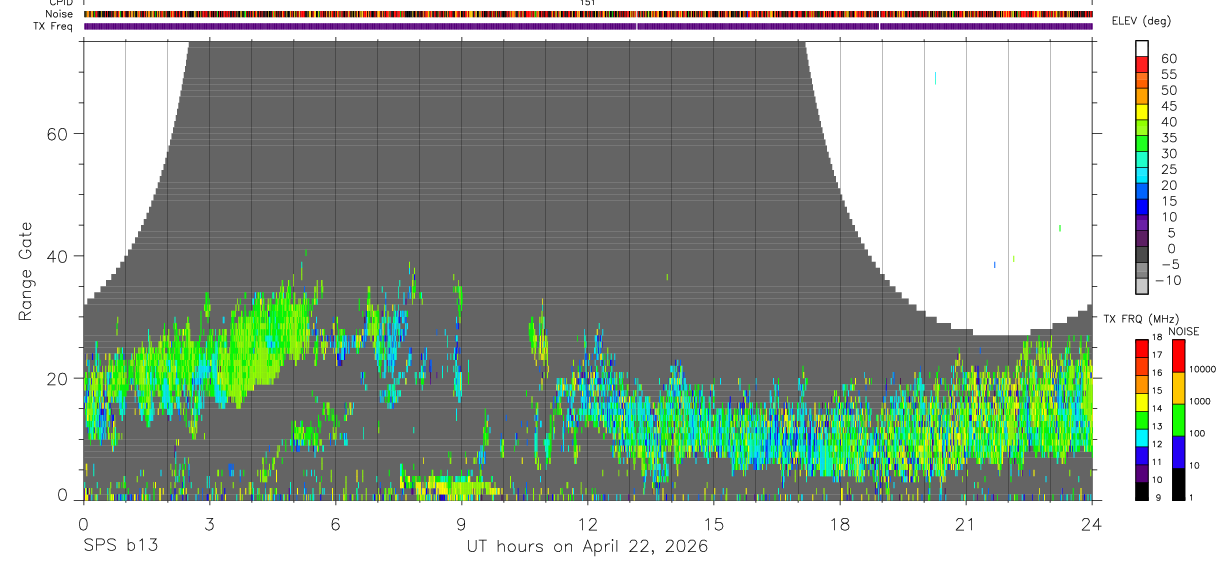Click the yellow swatch in the ELEV color bar
Image resolution: width=1228 pixels, height=567 pixels.
pyautogui.click(x=1142, y=112)
